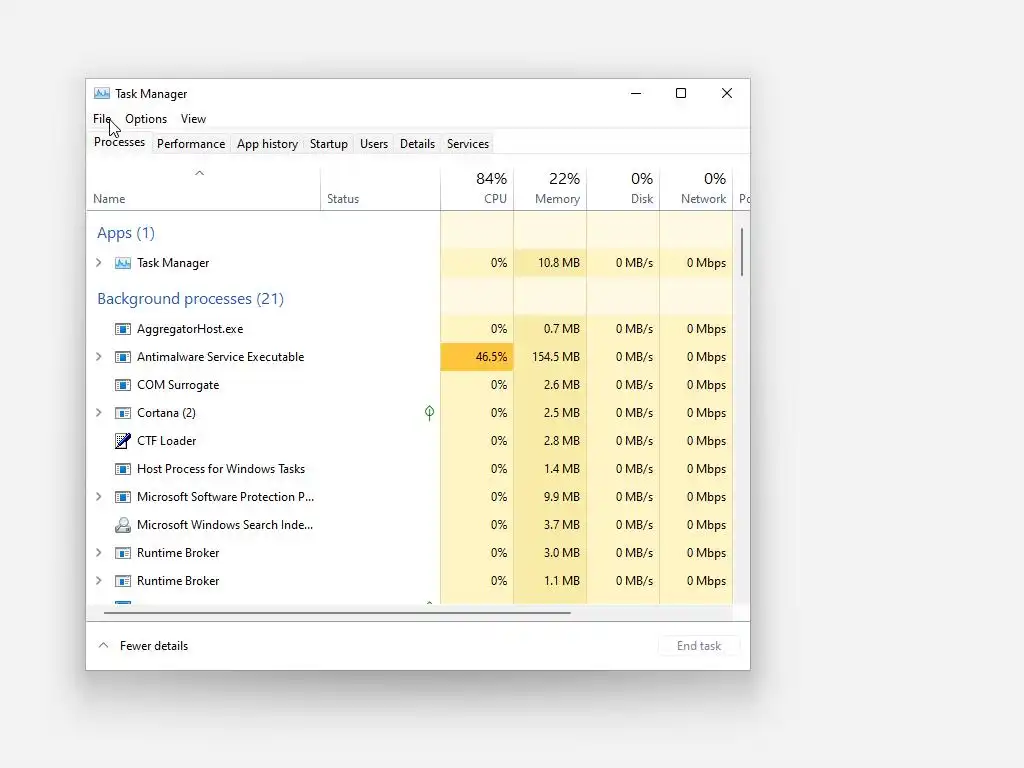1024x768 pixels.
Task: Expand the Cortana (2) process group
Action: (99, 413)
